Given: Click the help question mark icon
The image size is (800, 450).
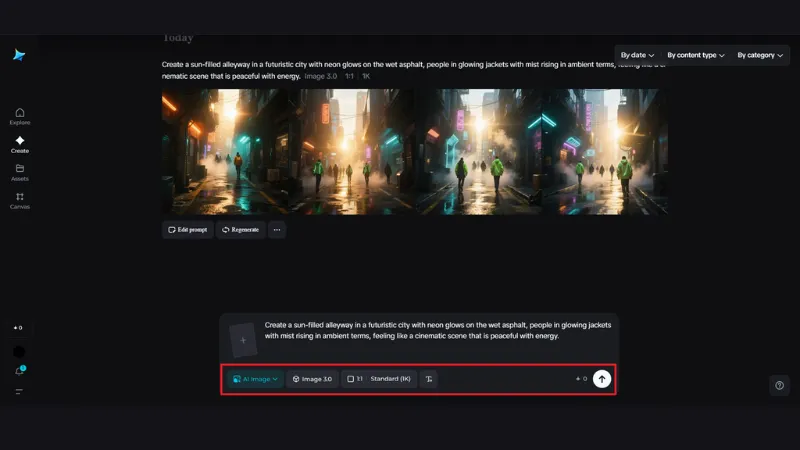Looking at the screenshot, I should [780, 385].
